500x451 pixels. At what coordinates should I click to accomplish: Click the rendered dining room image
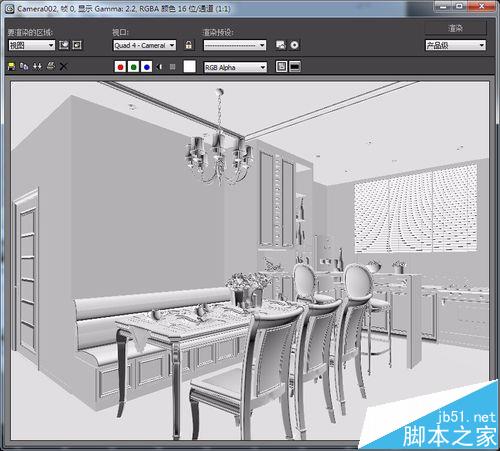pyautogui.click(x=250, y=261)
